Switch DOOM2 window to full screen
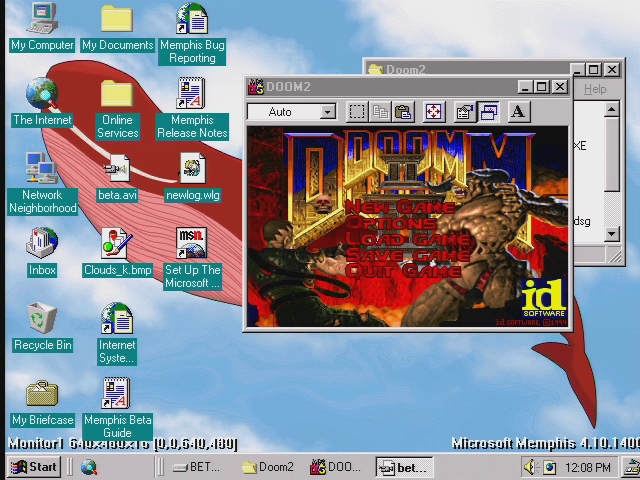 [x=433, y=112]
